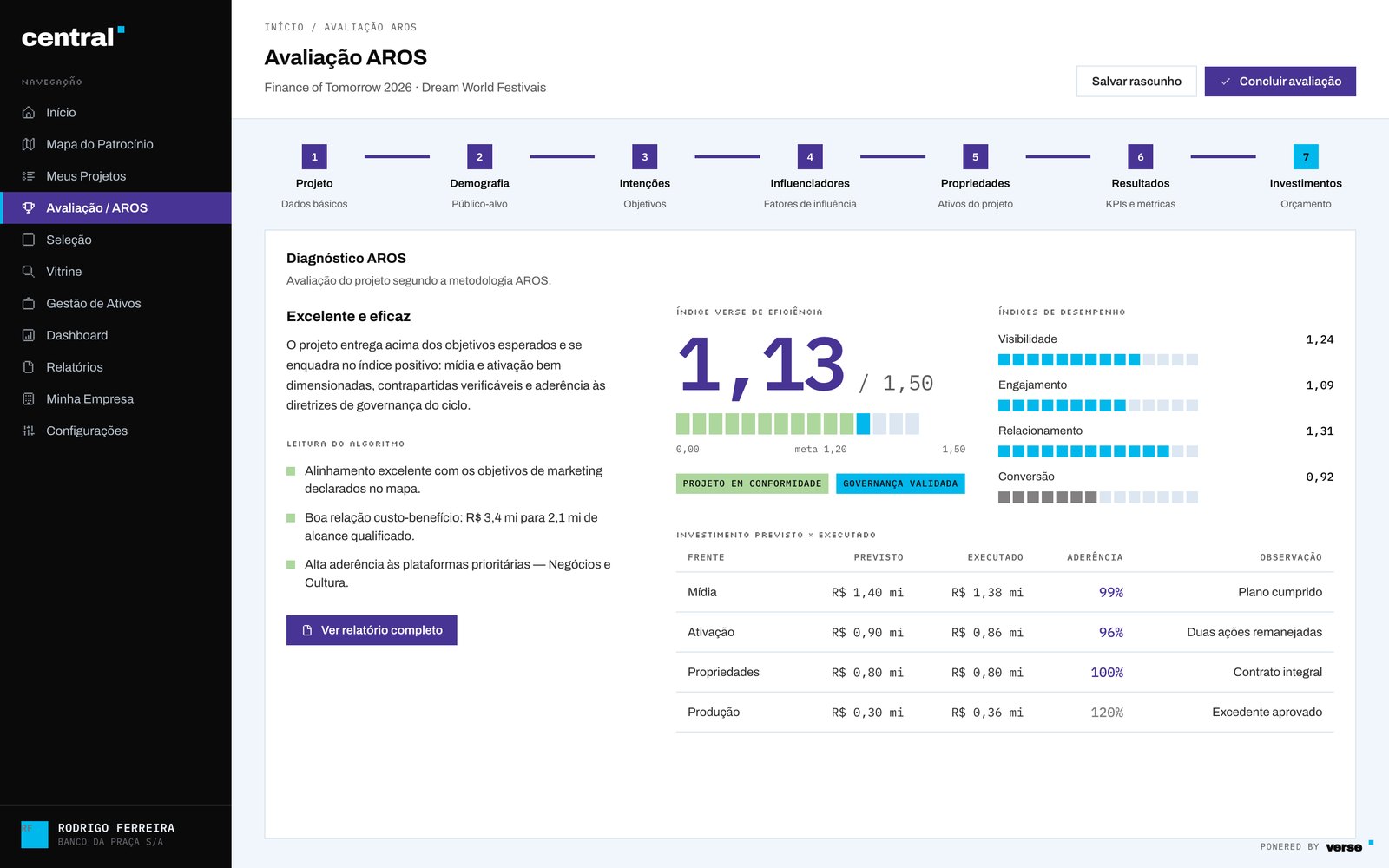Image resolution: width=1389 pixels, height=868 pixels.
Task: Click Concluir avaliação button
Action: click(x=1280, y=82)
